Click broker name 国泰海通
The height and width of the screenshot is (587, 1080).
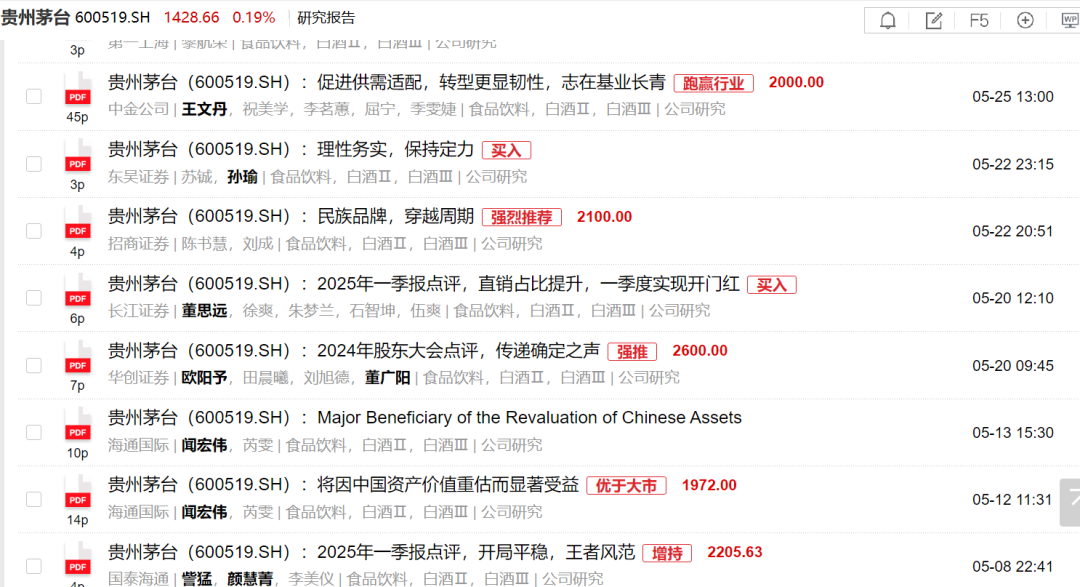(x=138, y=579)
